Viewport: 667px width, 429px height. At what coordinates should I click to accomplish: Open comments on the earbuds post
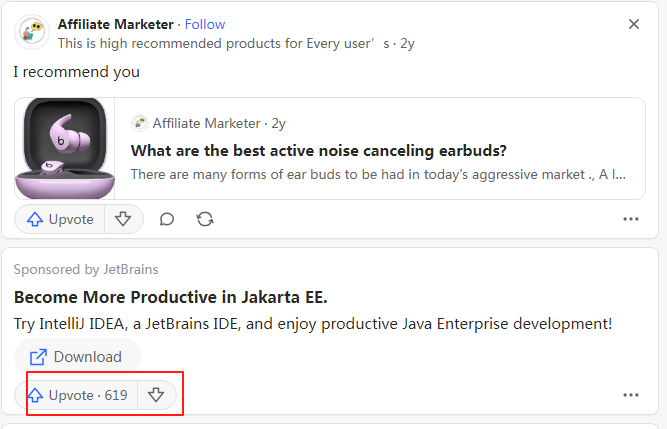tap(167, 219)
